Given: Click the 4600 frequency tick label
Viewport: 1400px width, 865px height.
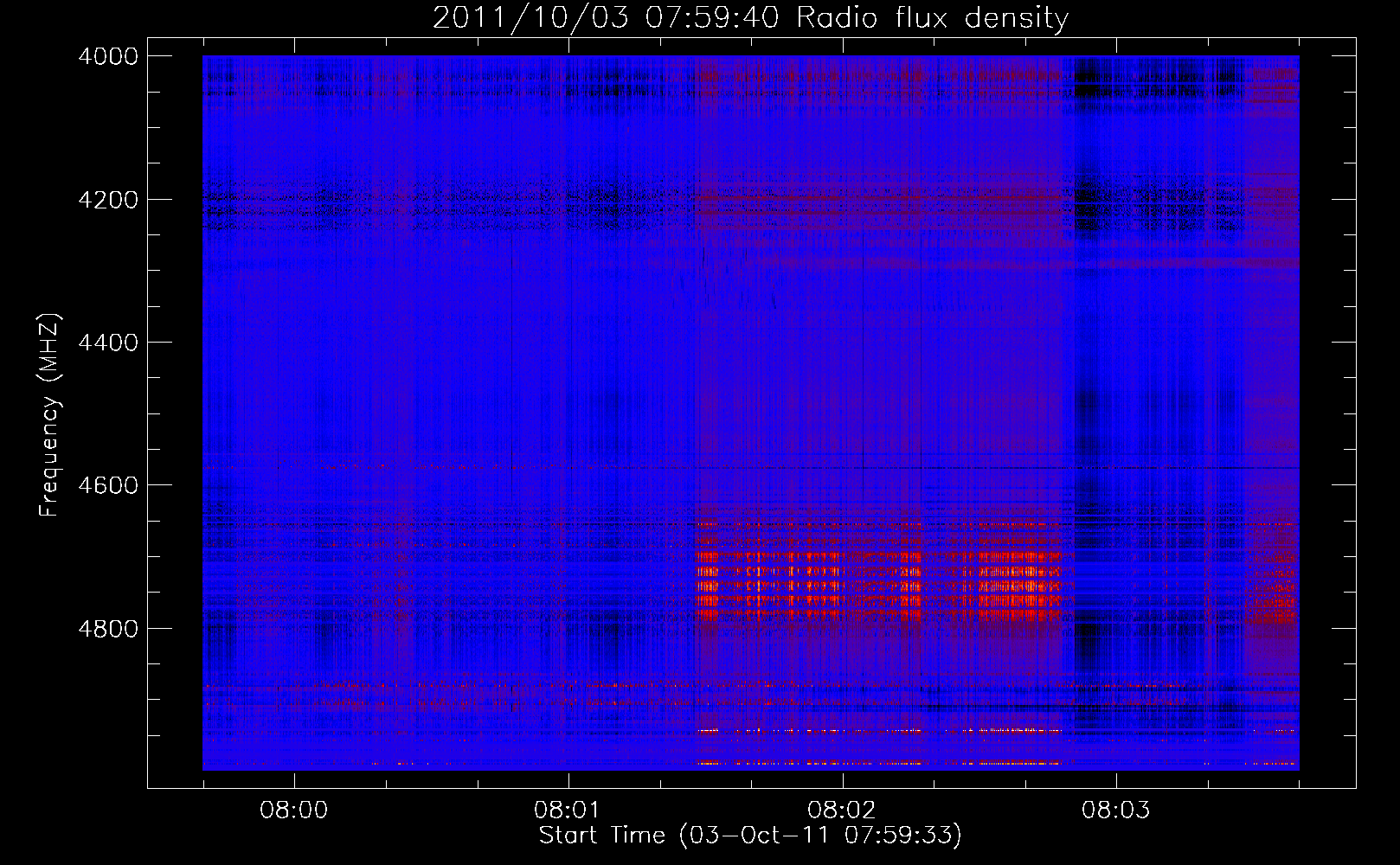Looking at the screenshot, I should pos(108,485).
